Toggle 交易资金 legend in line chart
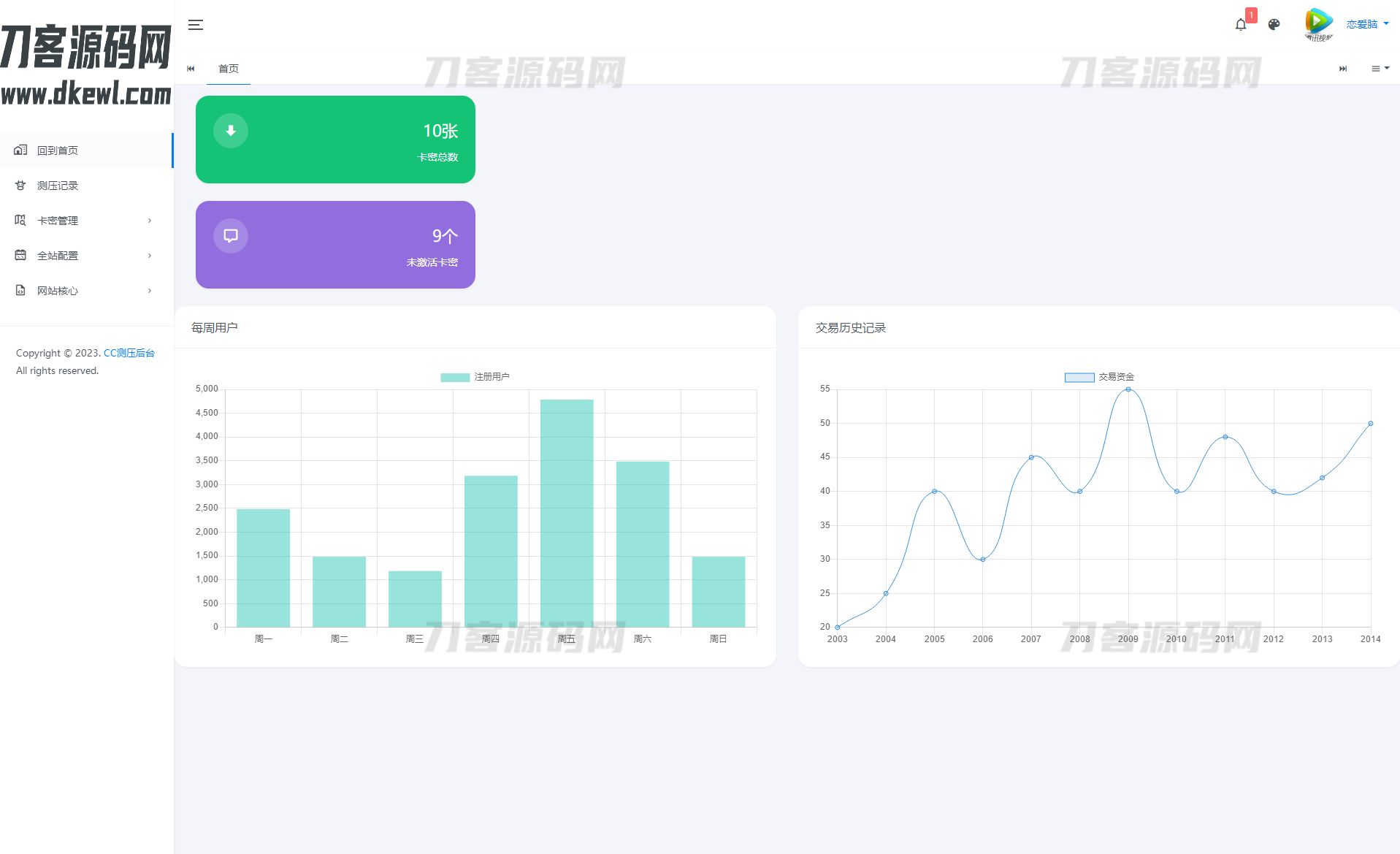This screenshot has height=854, width=1400. [1099, 377]
